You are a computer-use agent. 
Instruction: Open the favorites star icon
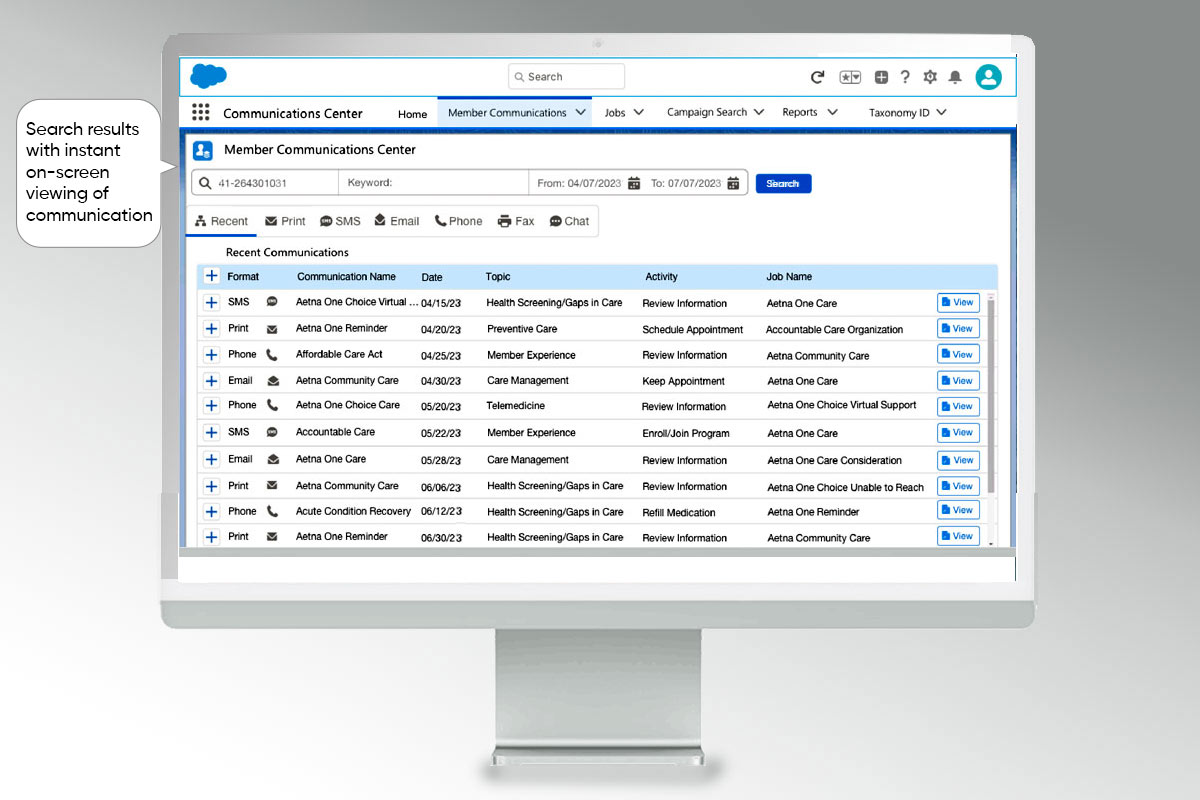pyautogui.click(x=849, y=77)
